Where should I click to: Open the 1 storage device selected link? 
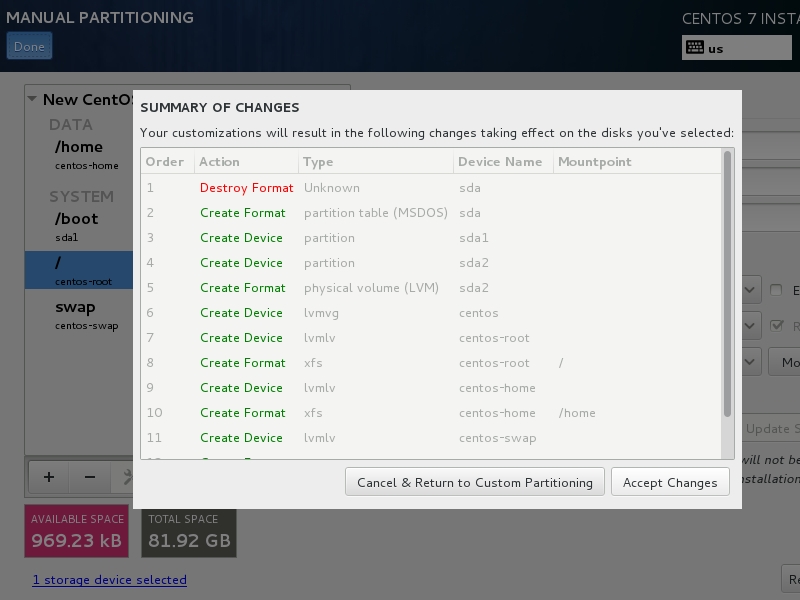[109, 580]
